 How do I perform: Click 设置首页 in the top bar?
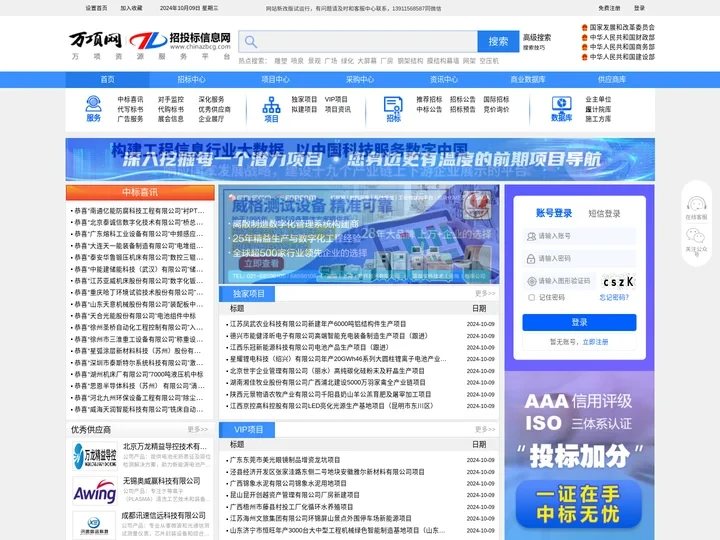click(96, 8)
